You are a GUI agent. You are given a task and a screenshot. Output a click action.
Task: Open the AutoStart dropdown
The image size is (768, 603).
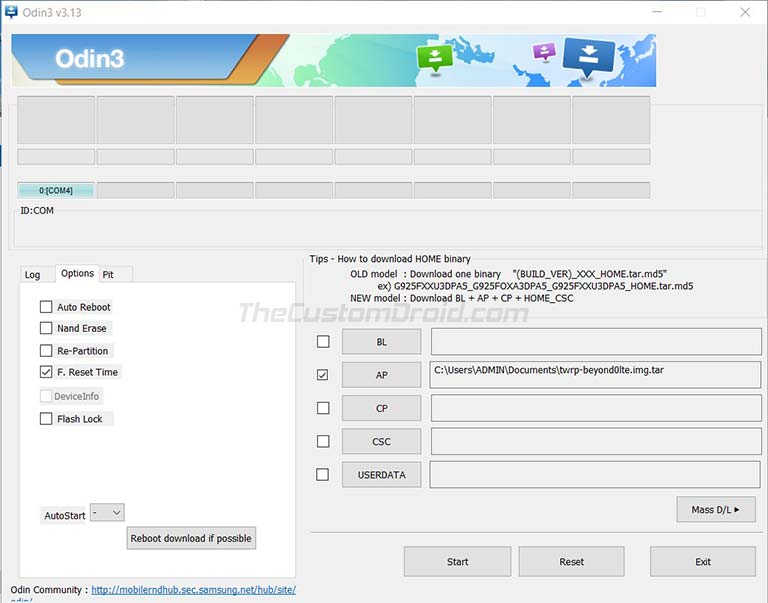107,513
